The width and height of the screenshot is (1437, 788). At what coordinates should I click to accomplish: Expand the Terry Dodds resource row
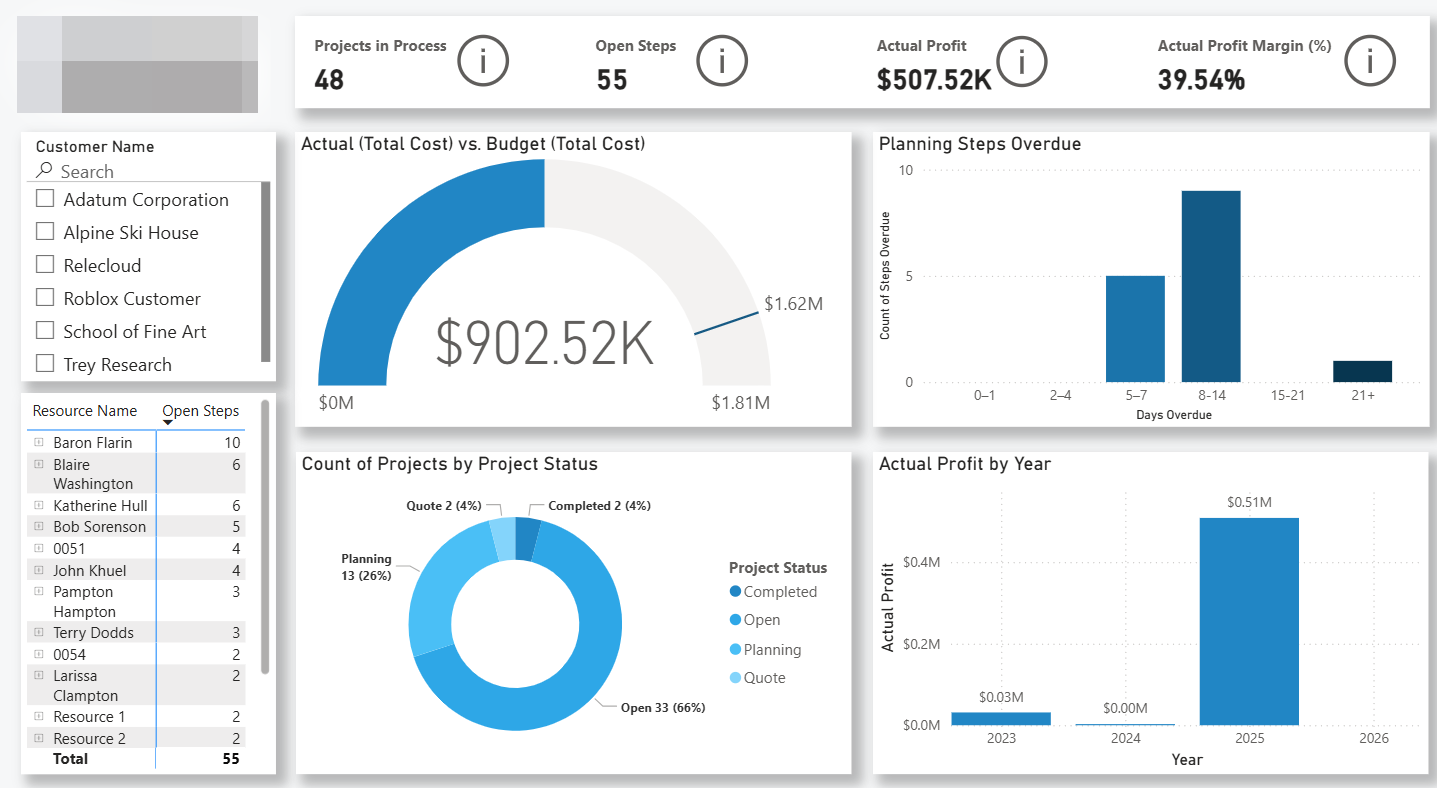tap(39, 632)
